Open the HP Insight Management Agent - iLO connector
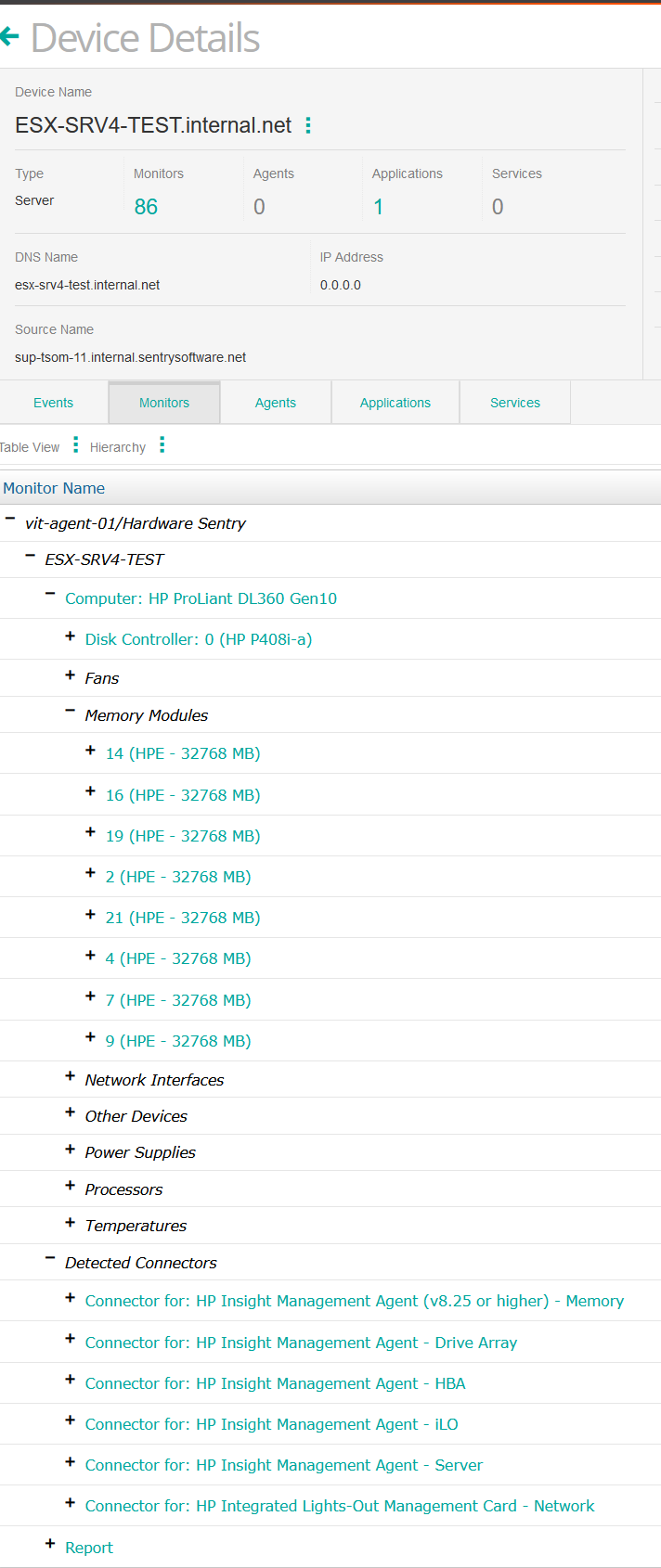 (x=271, y=1424)
